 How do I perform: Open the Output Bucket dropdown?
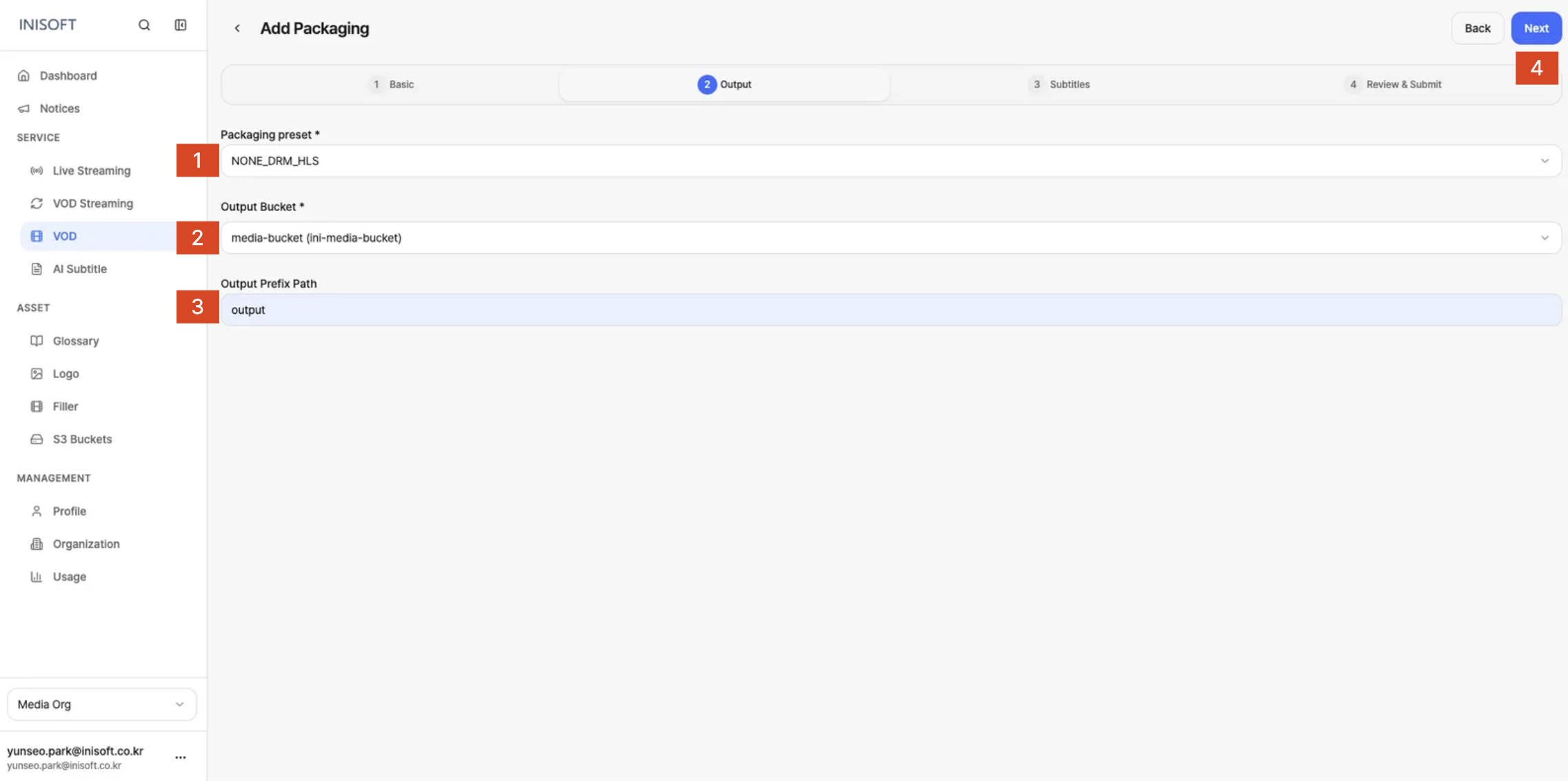pos(891,237)
